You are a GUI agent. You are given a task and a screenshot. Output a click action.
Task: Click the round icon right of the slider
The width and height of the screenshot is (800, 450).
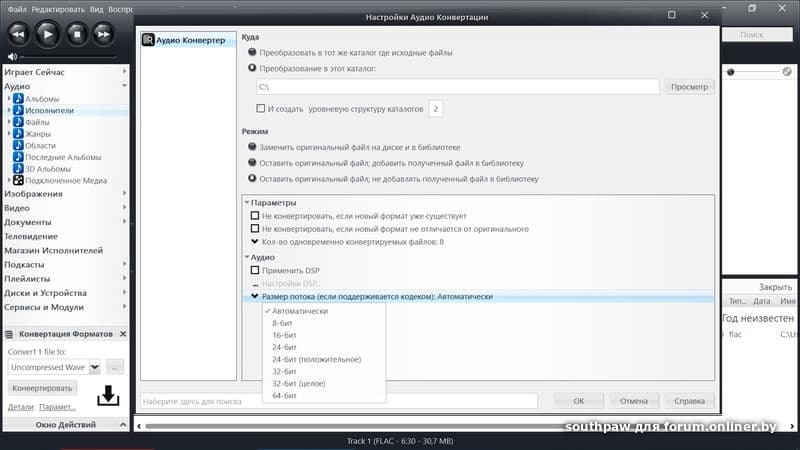point(787,72)
